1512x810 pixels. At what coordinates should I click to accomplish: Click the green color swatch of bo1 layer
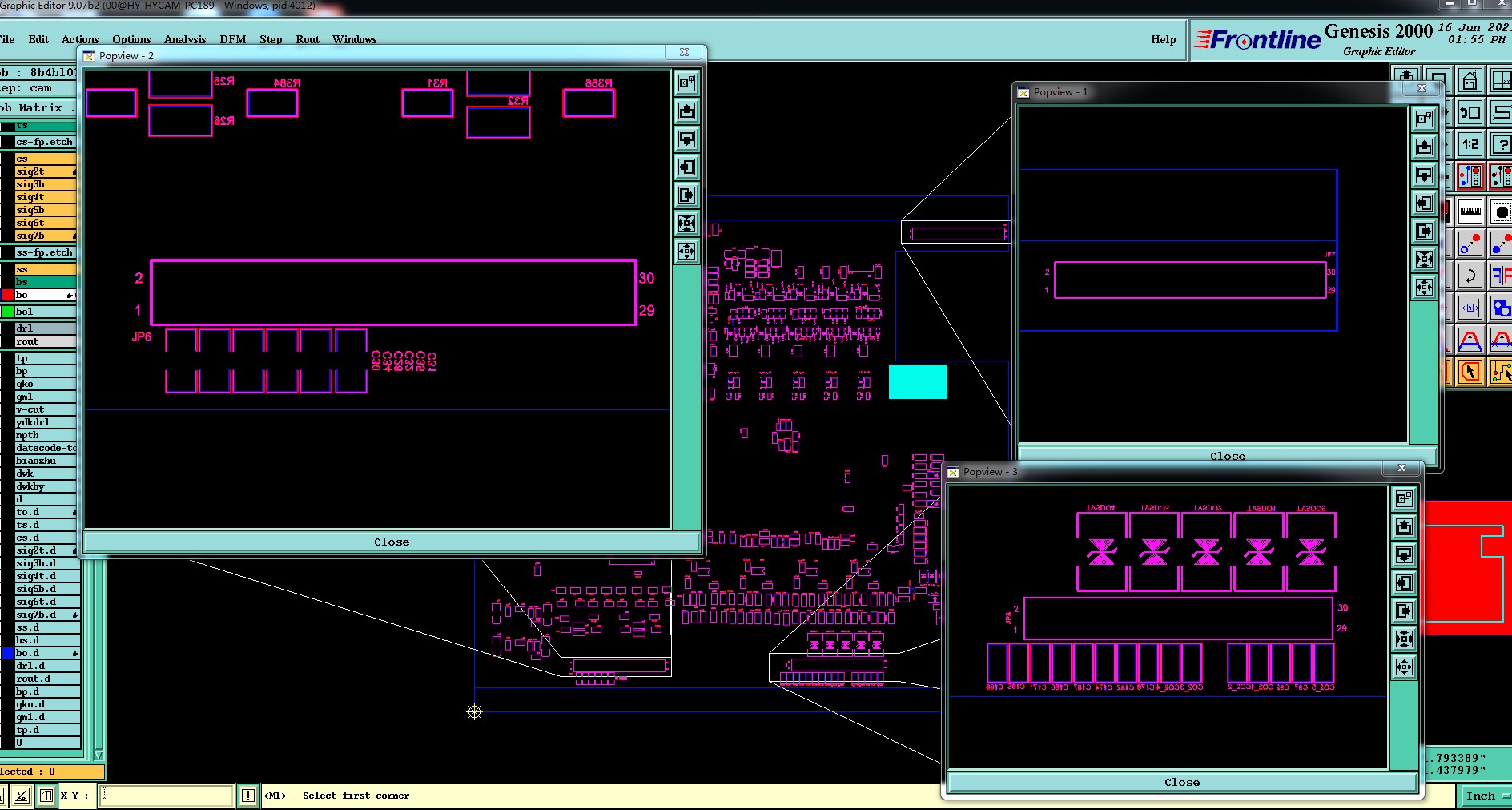pyautogui.click(x=7, y=312)
